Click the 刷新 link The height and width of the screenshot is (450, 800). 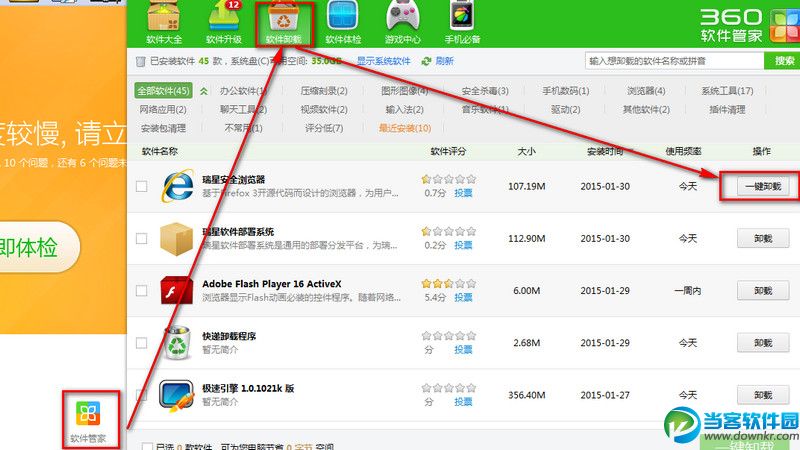point(444,61)
